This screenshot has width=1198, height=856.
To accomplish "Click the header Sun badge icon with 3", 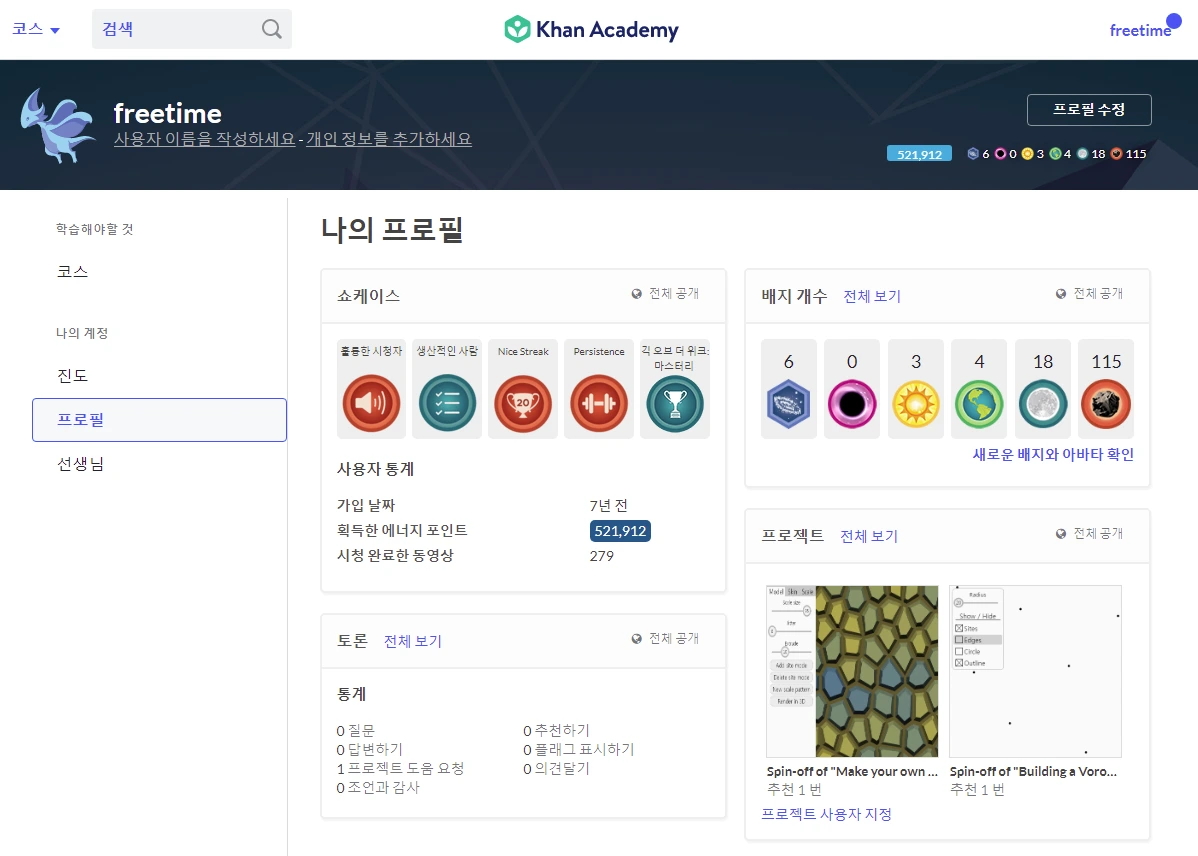I will (x=1028, y=154).
